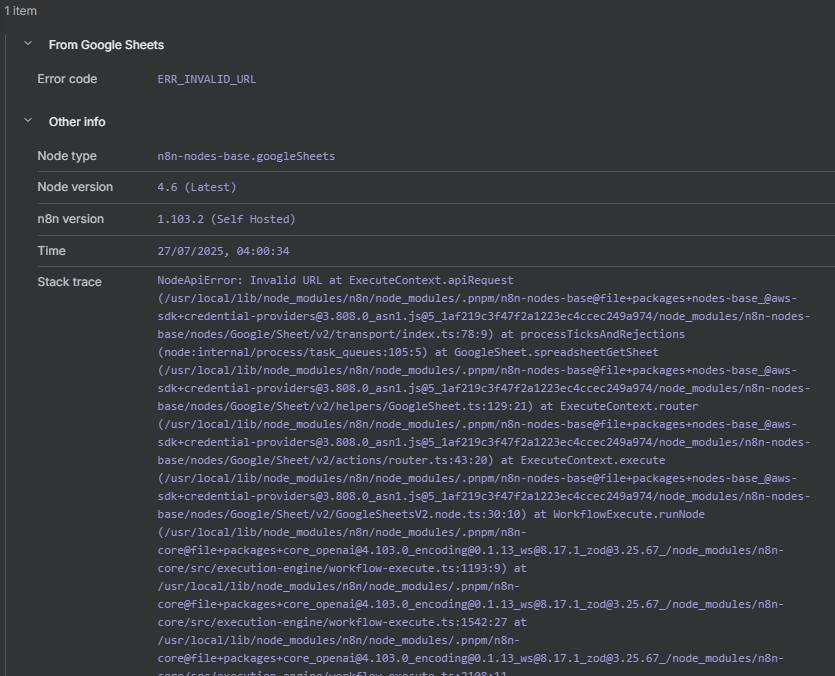The height and width of the screenshot is (676, 835).
Task: Click the workflow-execute.ts:1542:27 stack trace line
Action: click(342, 622)
